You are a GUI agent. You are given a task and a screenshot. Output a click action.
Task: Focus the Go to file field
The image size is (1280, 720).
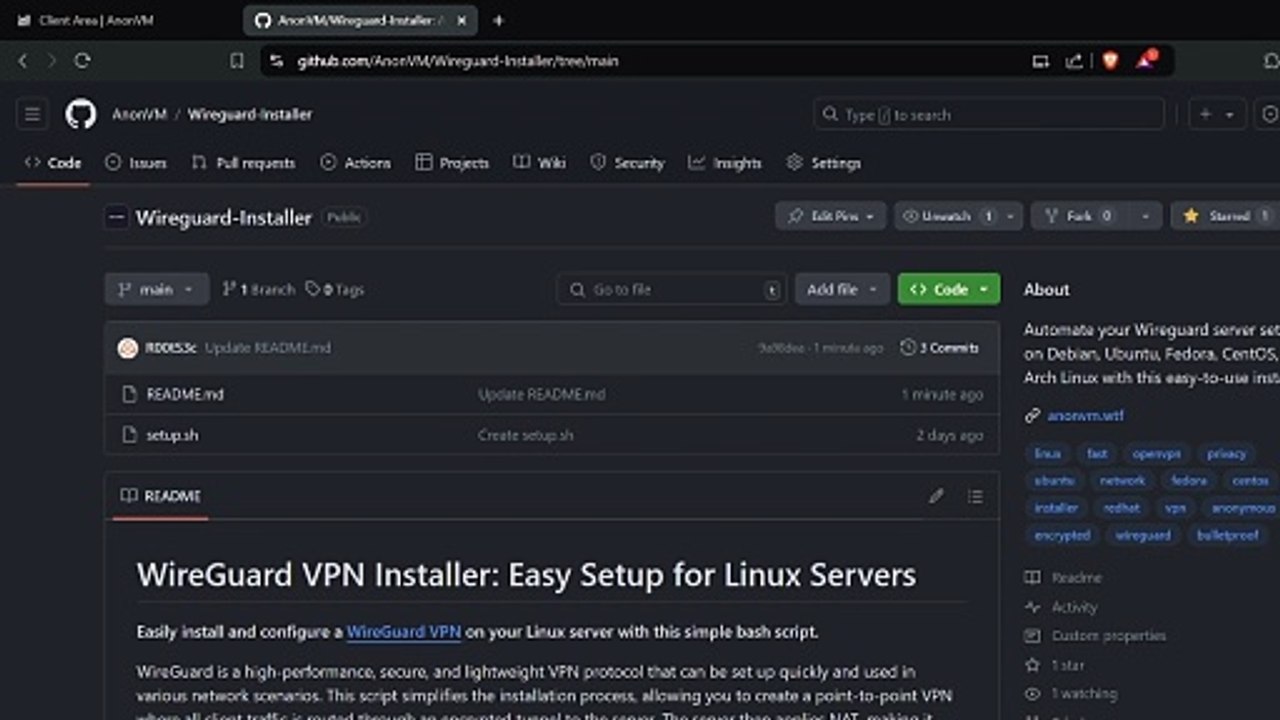pos(672,289)
